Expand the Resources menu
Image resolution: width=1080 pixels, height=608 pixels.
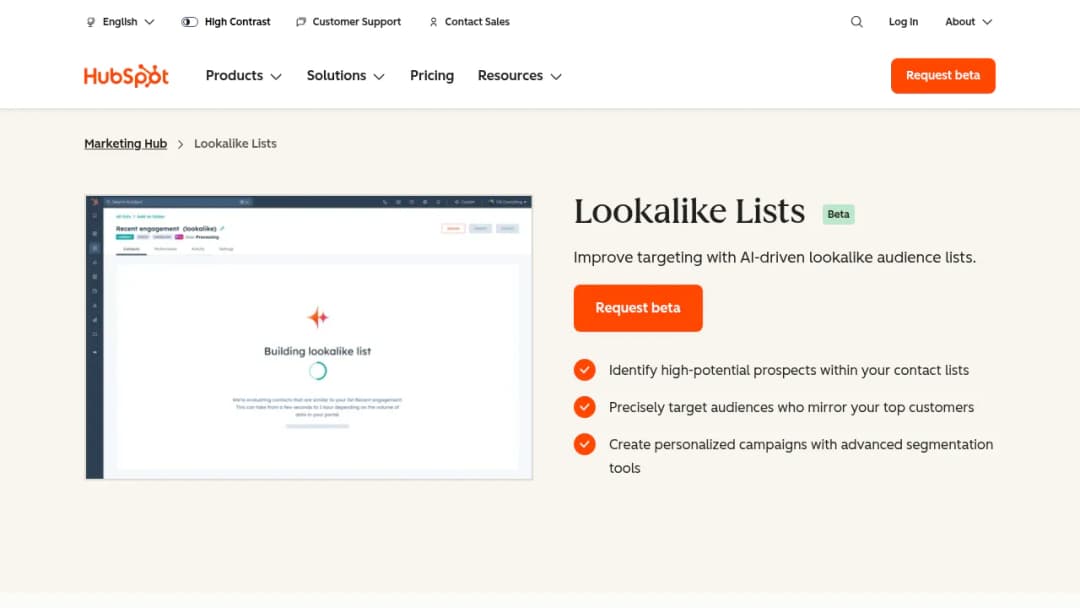(x=520, y=76)
